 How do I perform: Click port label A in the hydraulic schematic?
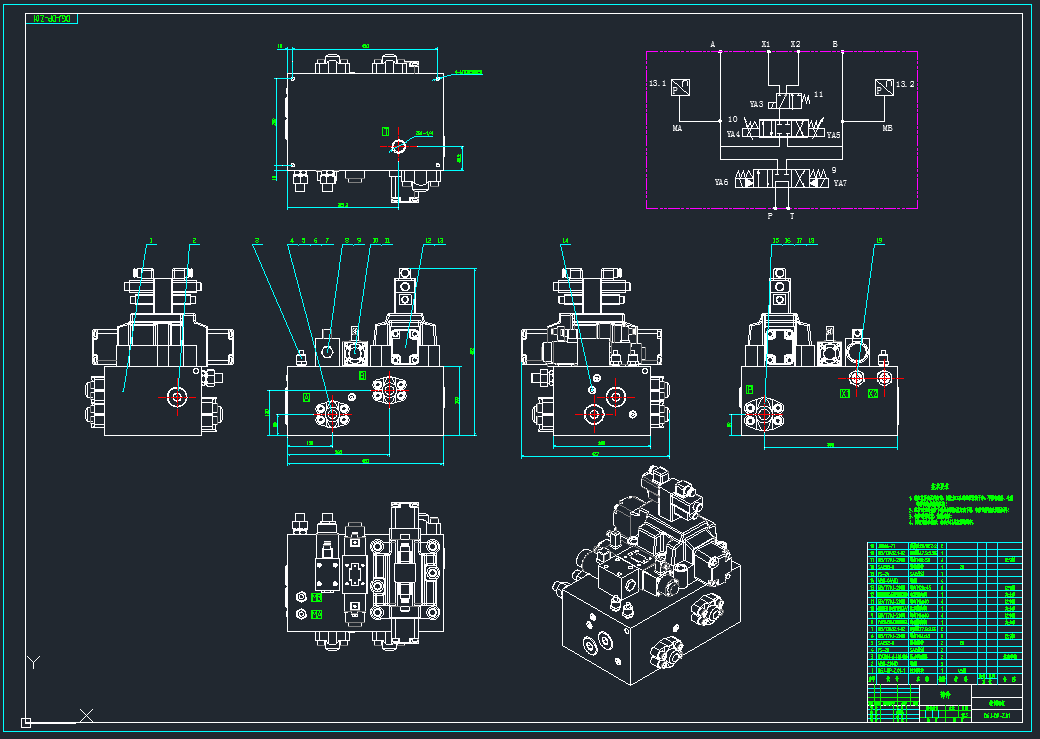click(713, 44)
